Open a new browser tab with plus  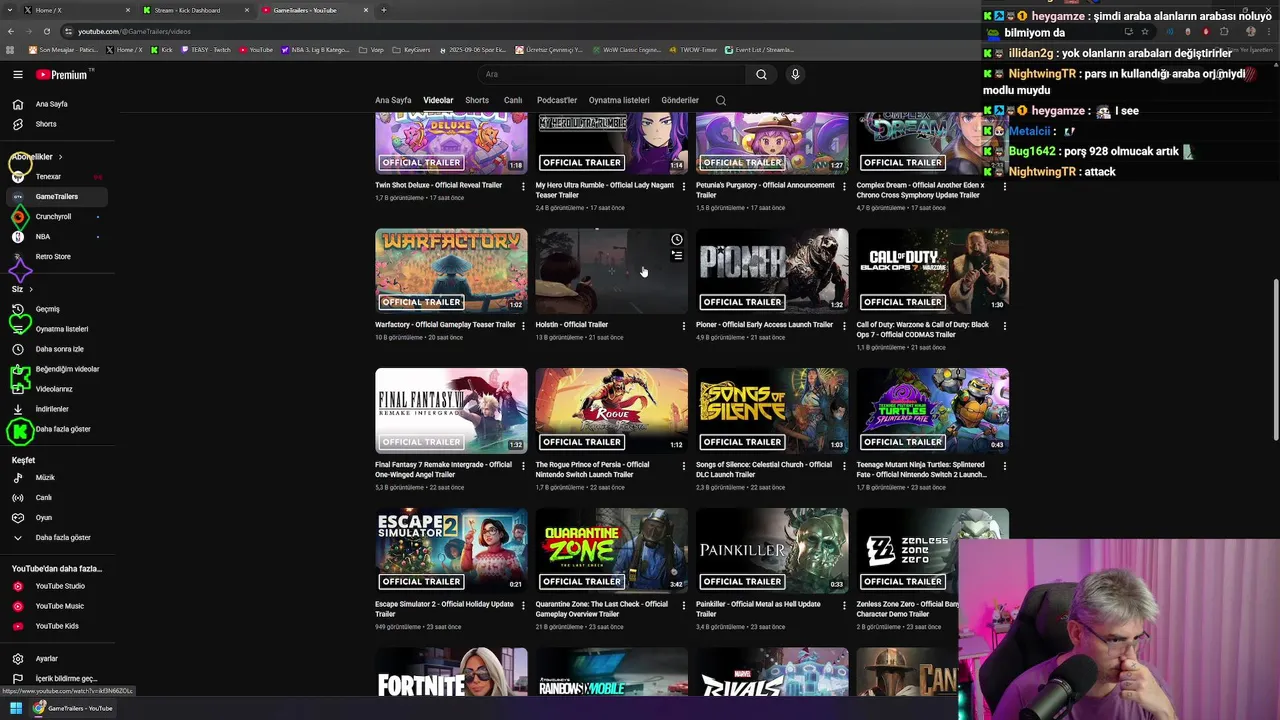384,10
